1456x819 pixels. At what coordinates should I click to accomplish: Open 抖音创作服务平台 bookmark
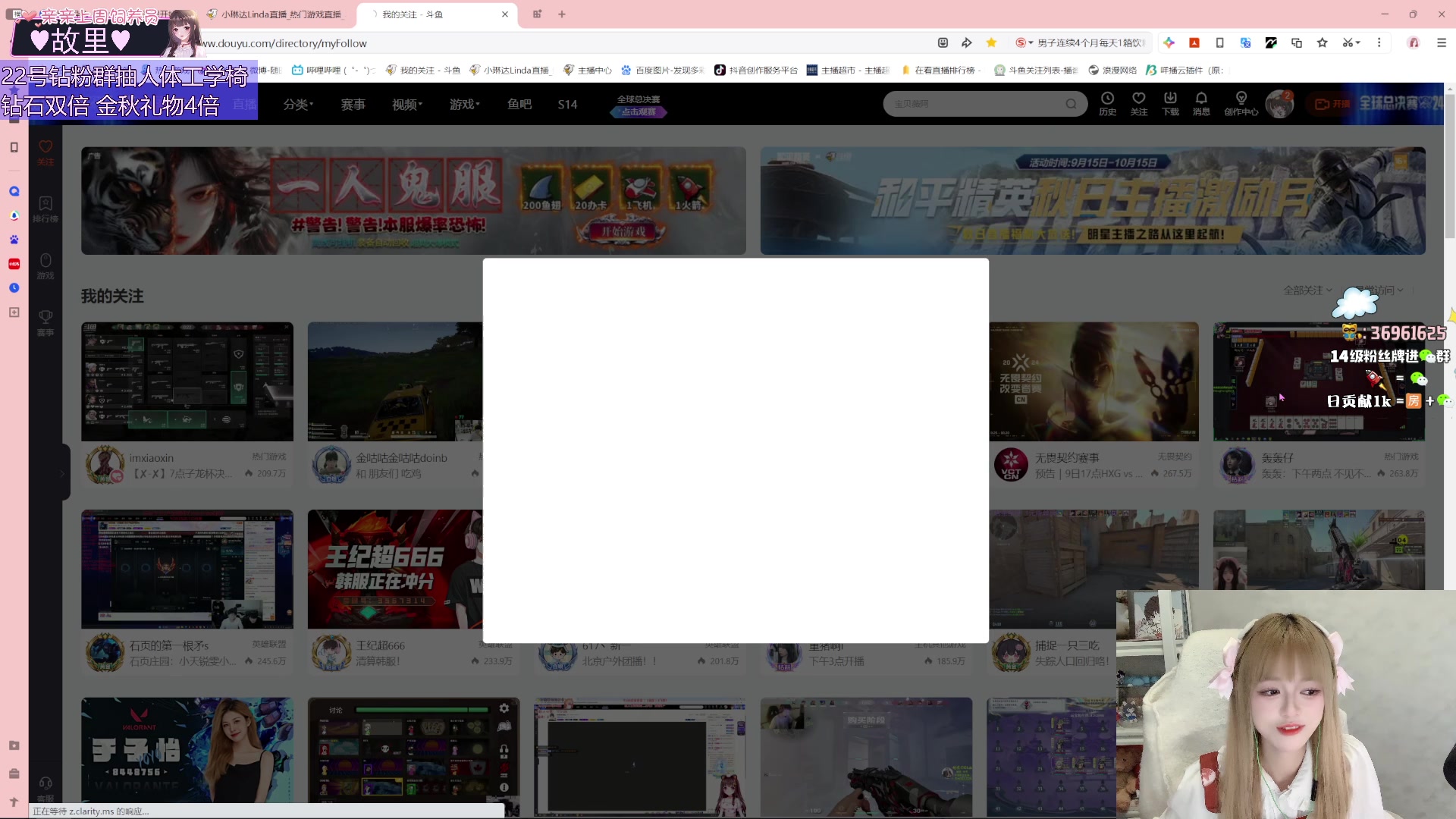[756, 70]
